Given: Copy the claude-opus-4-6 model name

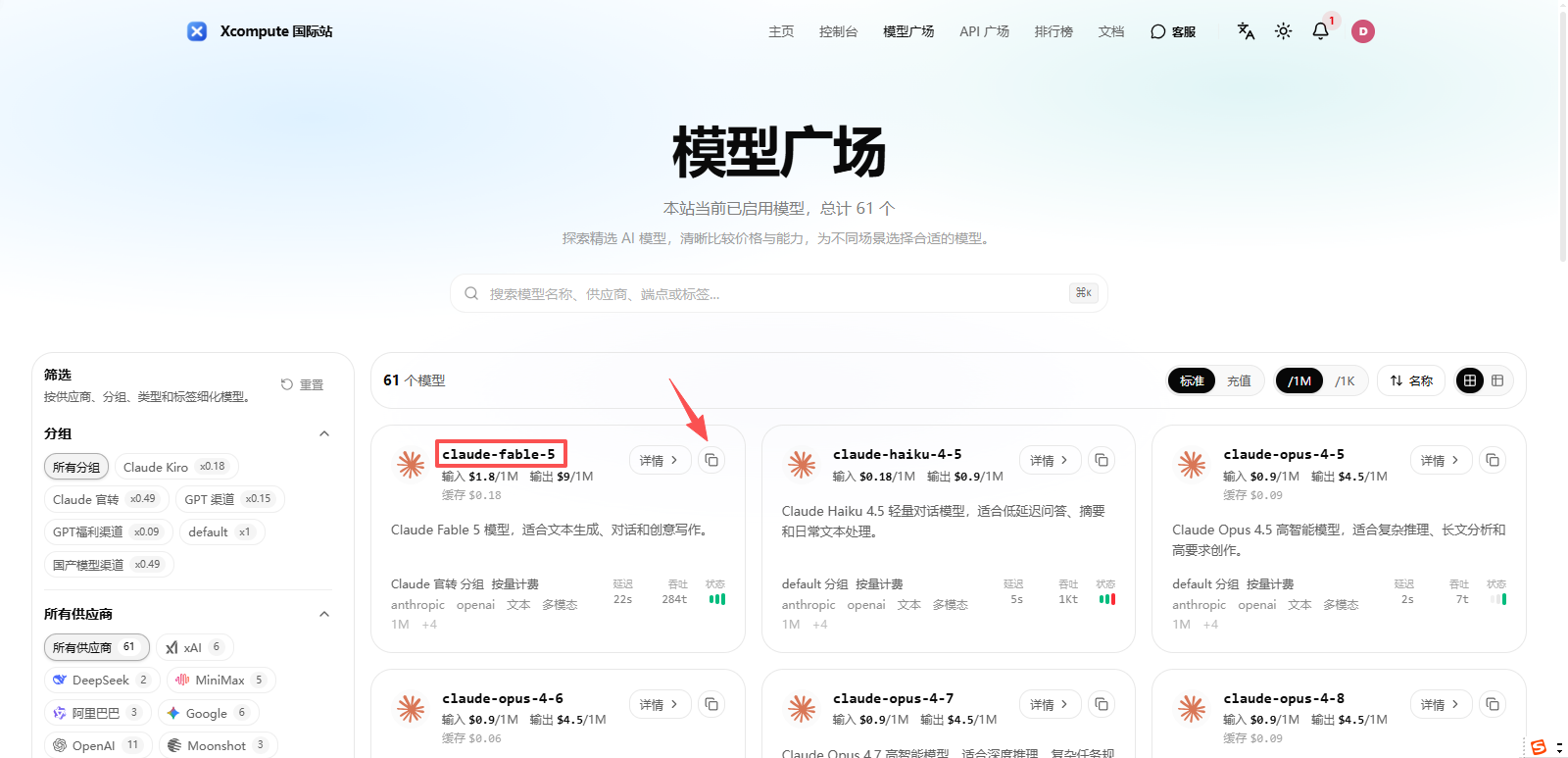Looking at the screenshot, I should 711,704.
